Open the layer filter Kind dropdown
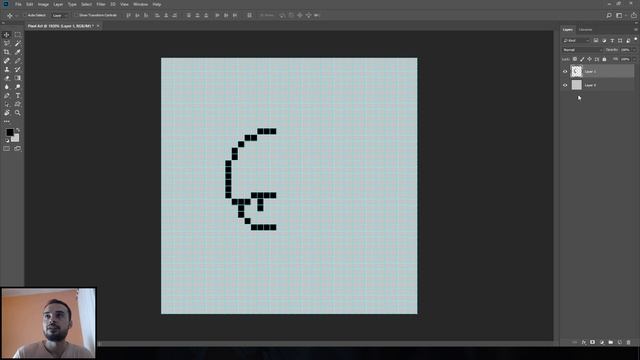The width and height of the screenshot is (640, 360). 576,40
